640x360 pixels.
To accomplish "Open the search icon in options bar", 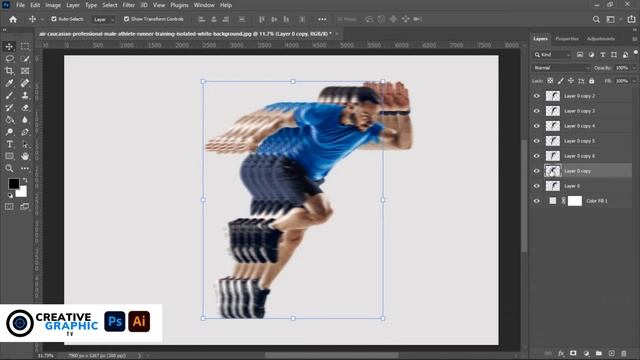I will click(x=596, y=19).
